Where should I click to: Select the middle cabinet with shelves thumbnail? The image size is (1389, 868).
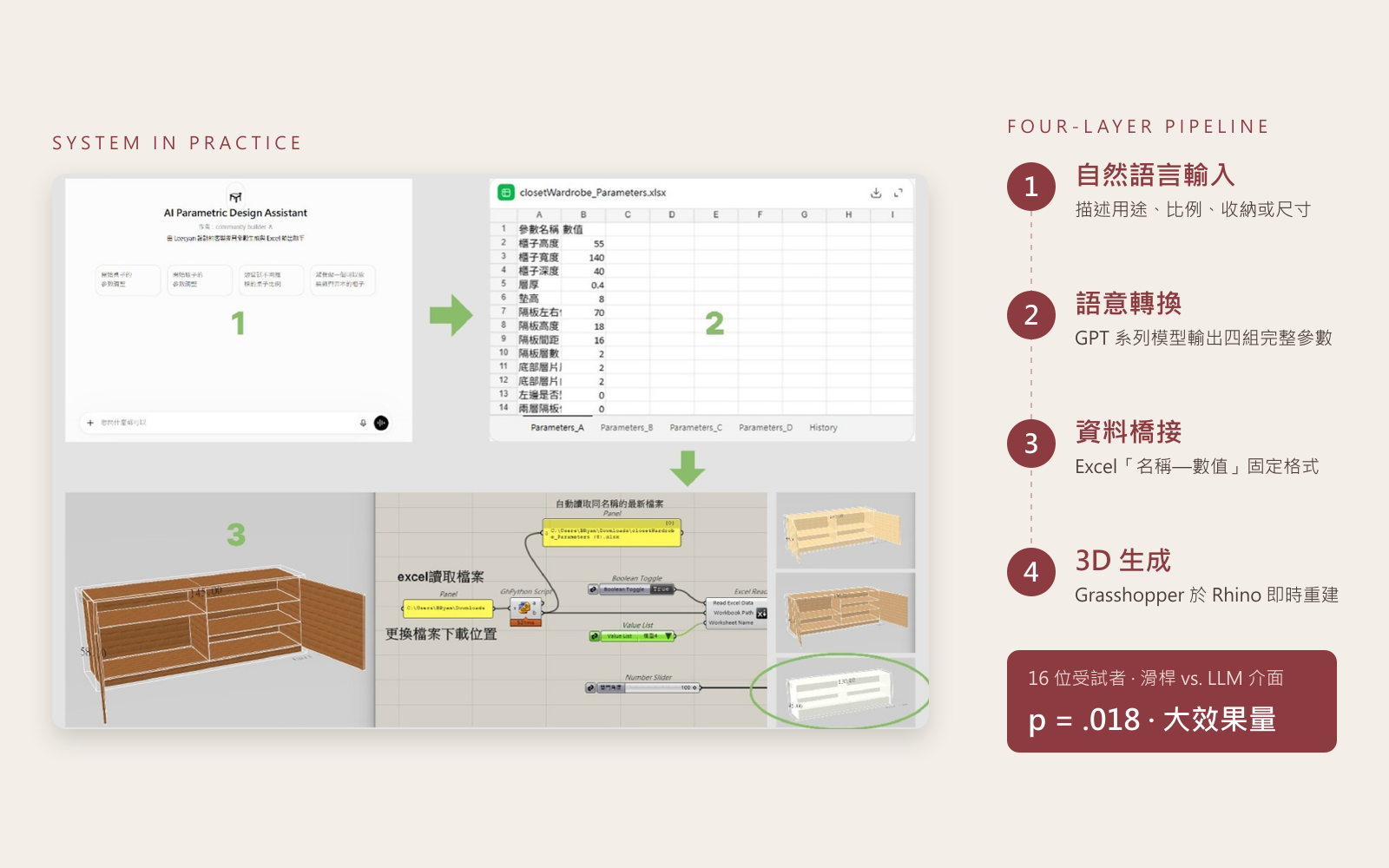pos(846,613)
